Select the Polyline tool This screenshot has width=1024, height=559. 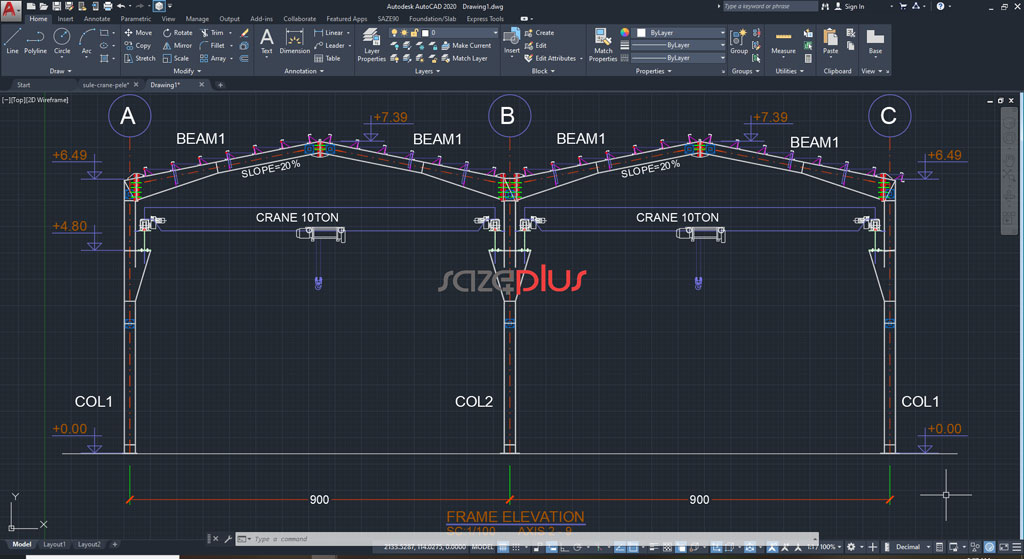click(x=35, y=40)
